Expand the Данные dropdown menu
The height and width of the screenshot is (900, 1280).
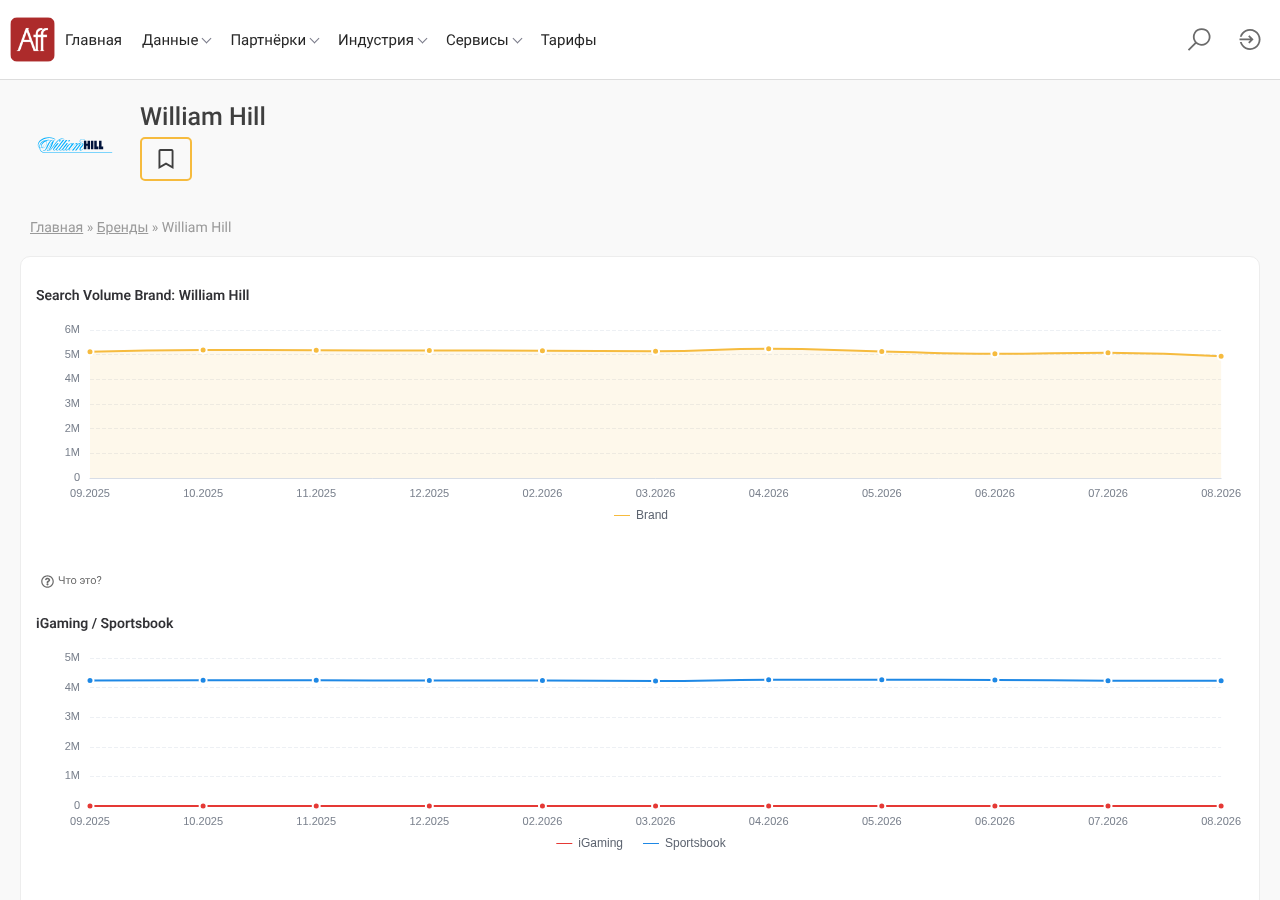point(176,40)
